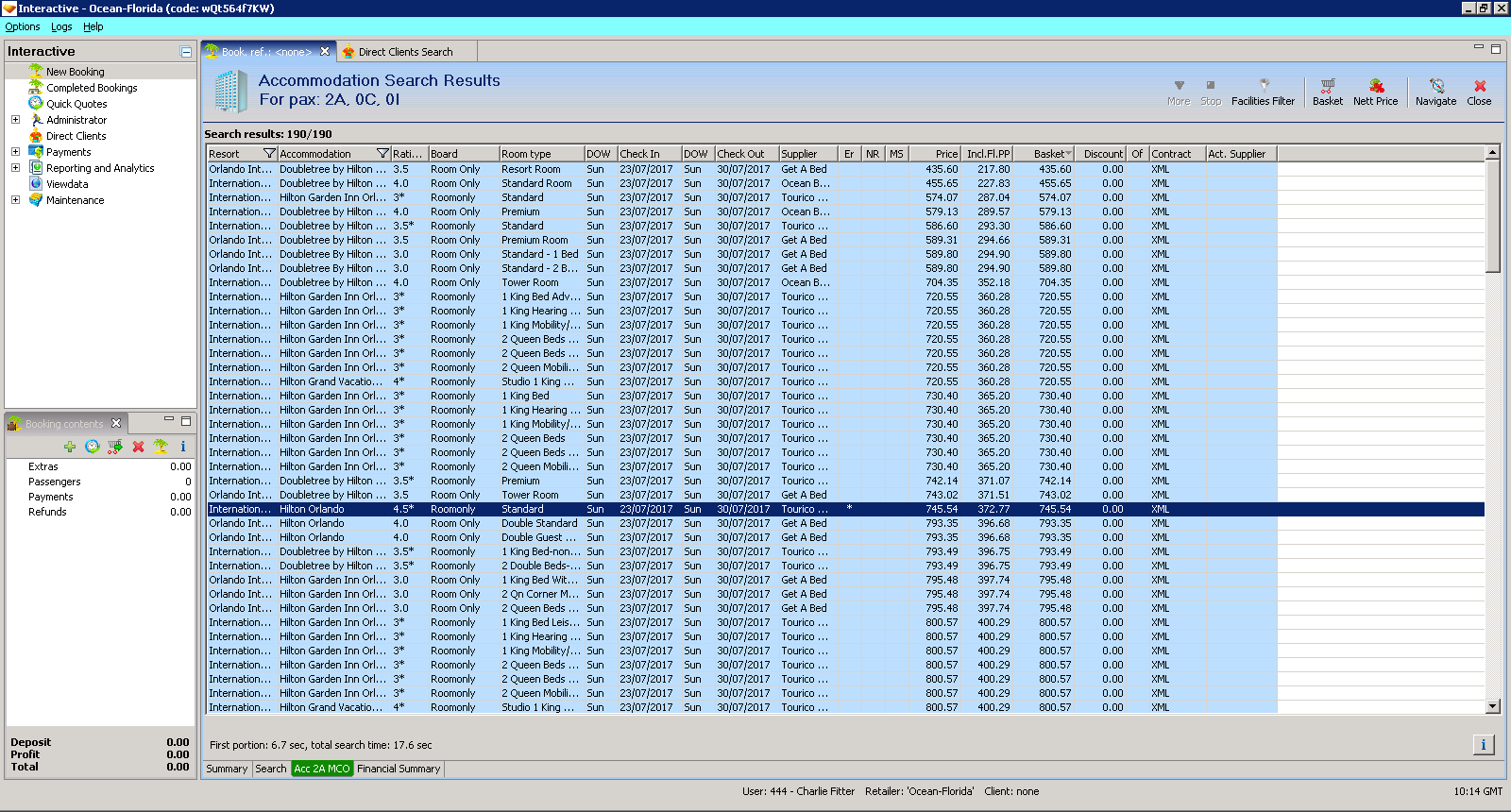This screenshot has width=1511, height=812.
Task: Minimize the search results editor area
Action: click(x=1479, y=47)
